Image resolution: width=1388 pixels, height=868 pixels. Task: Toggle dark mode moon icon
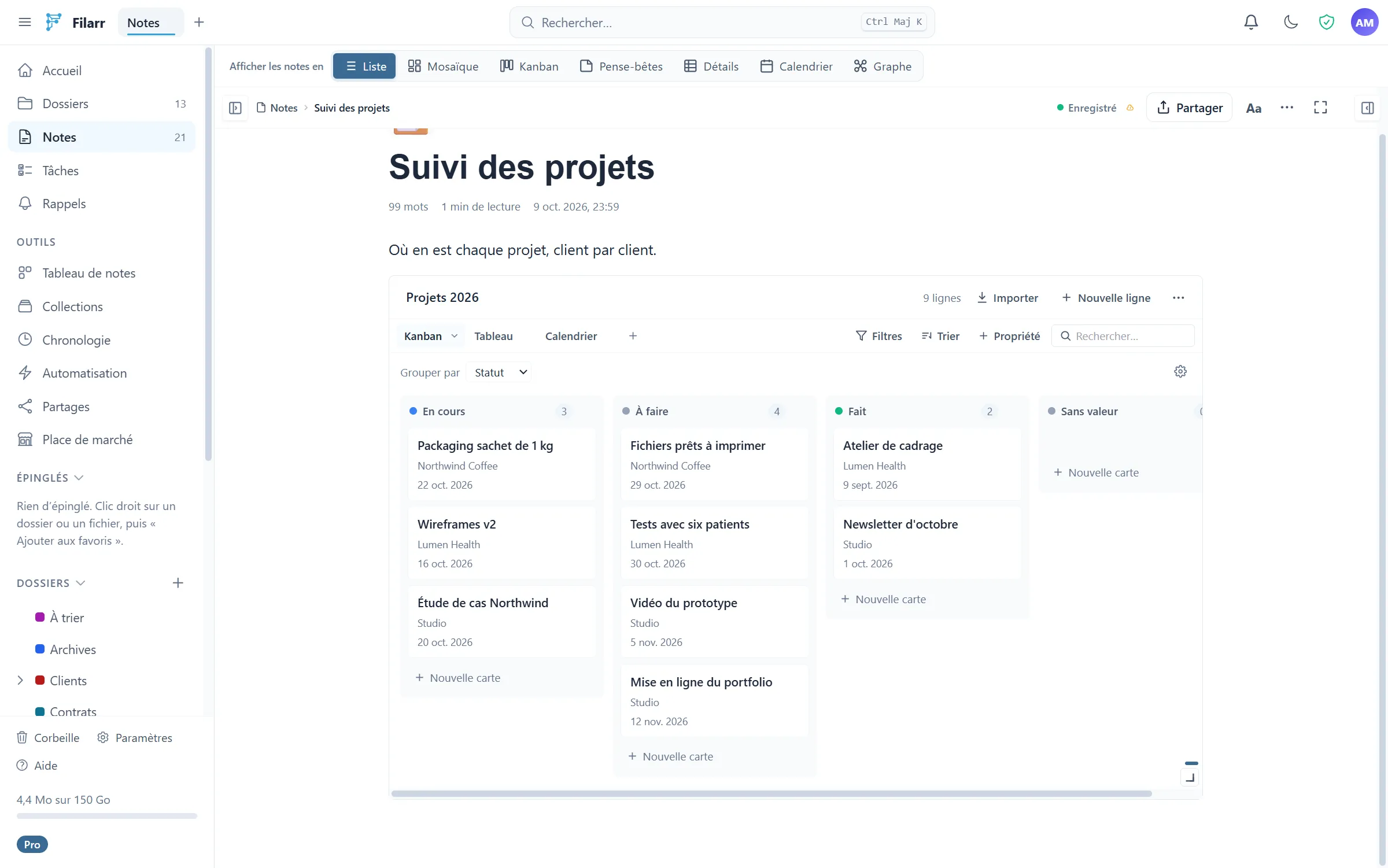tap(1291, 22)
